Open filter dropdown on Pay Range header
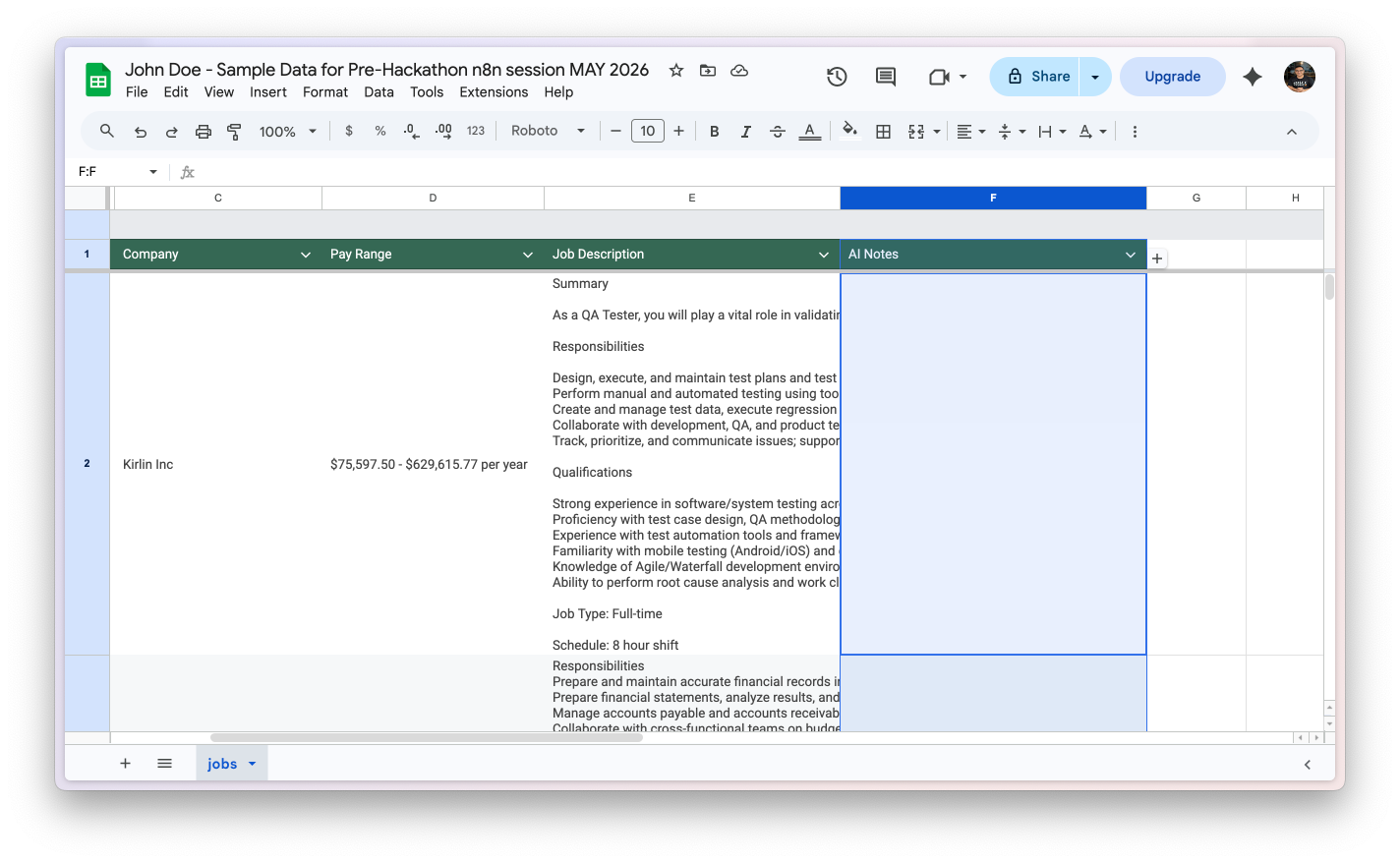 click(x=528, y=255)
